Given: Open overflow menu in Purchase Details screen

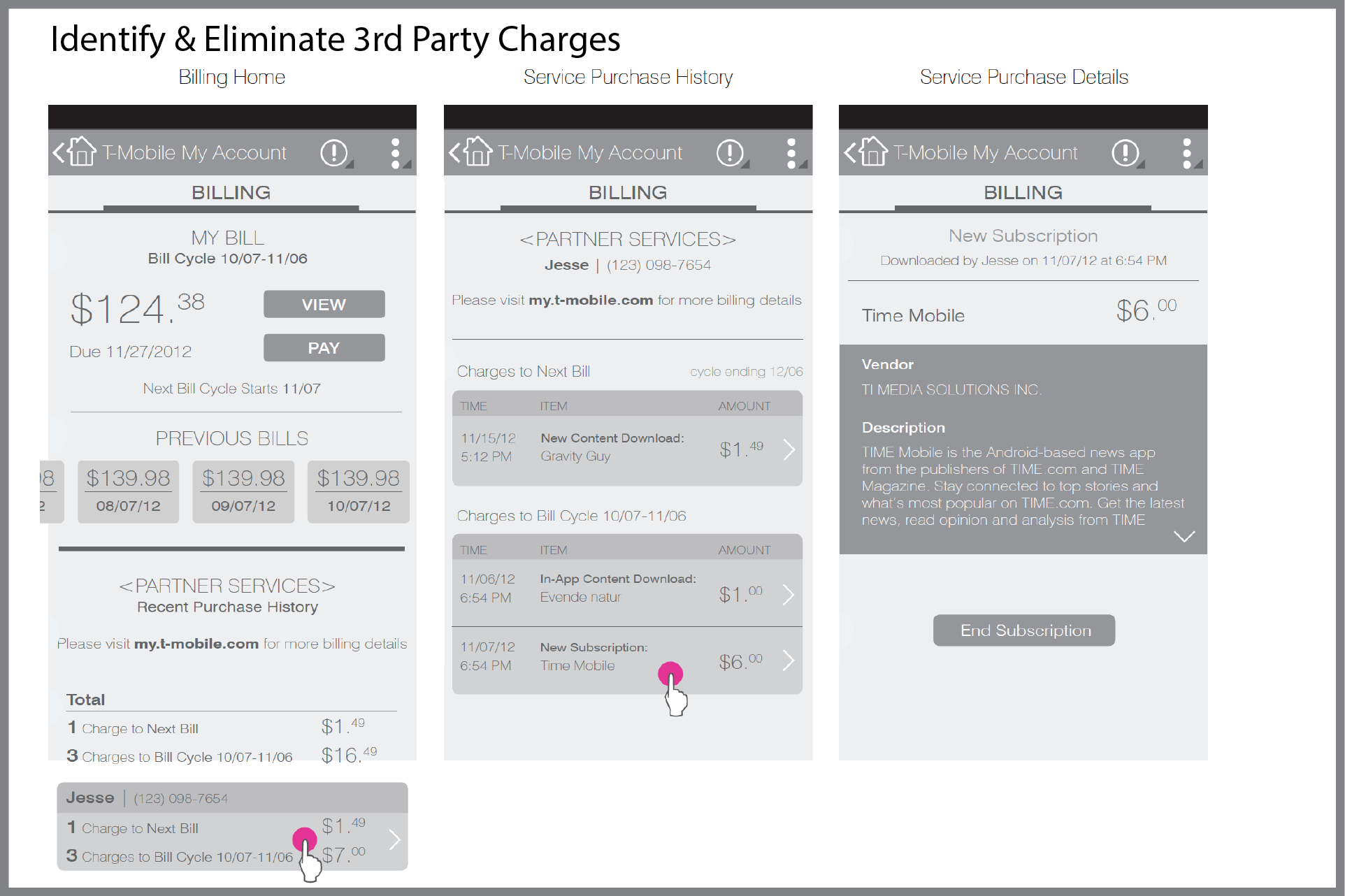Looking at the screenshot, I should tap(1186, 152).
